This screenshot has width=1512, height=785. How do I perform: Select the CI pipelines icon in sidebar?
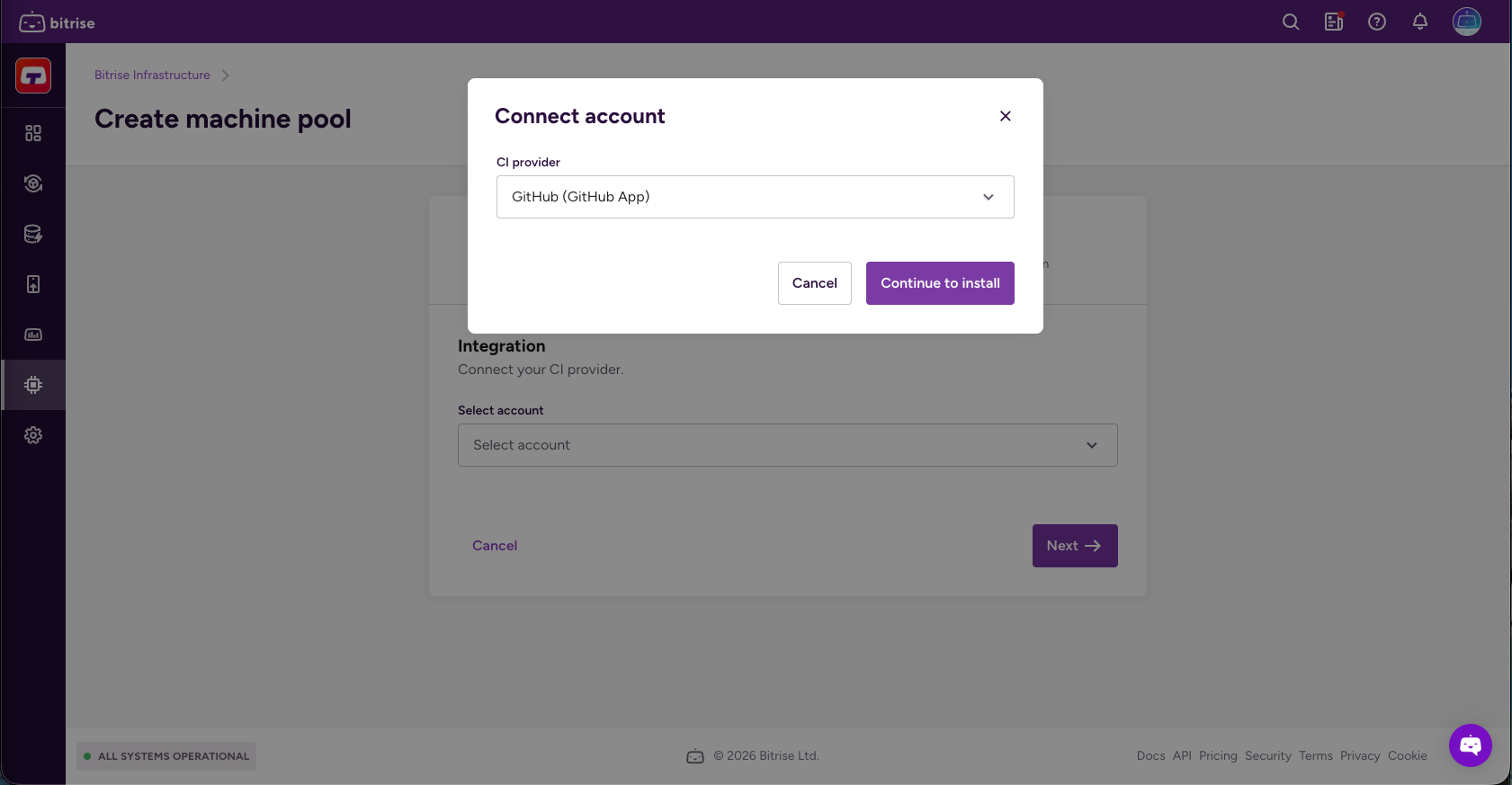coord(33,183)
